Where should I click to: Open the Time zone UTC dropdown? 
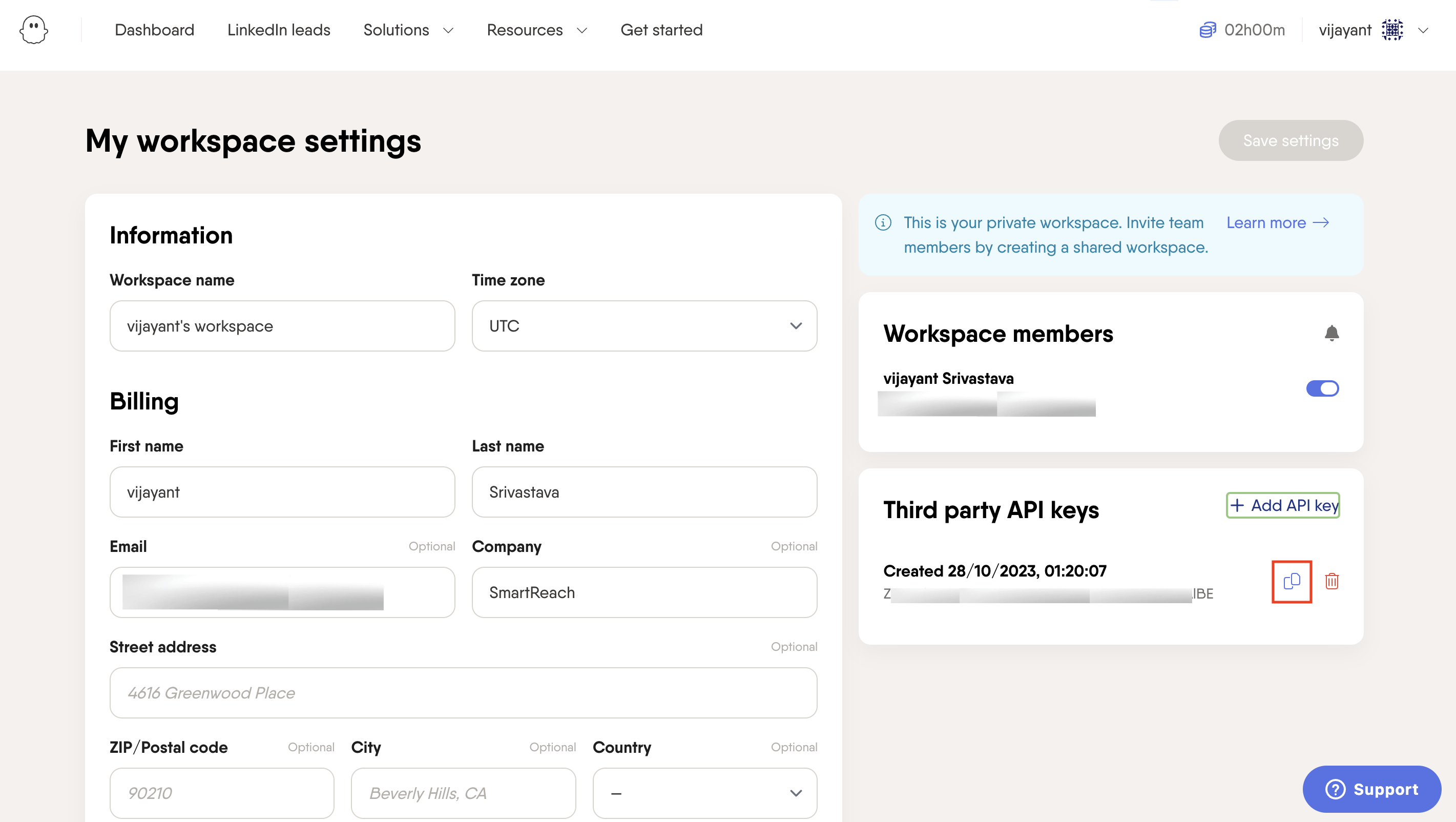644,326
